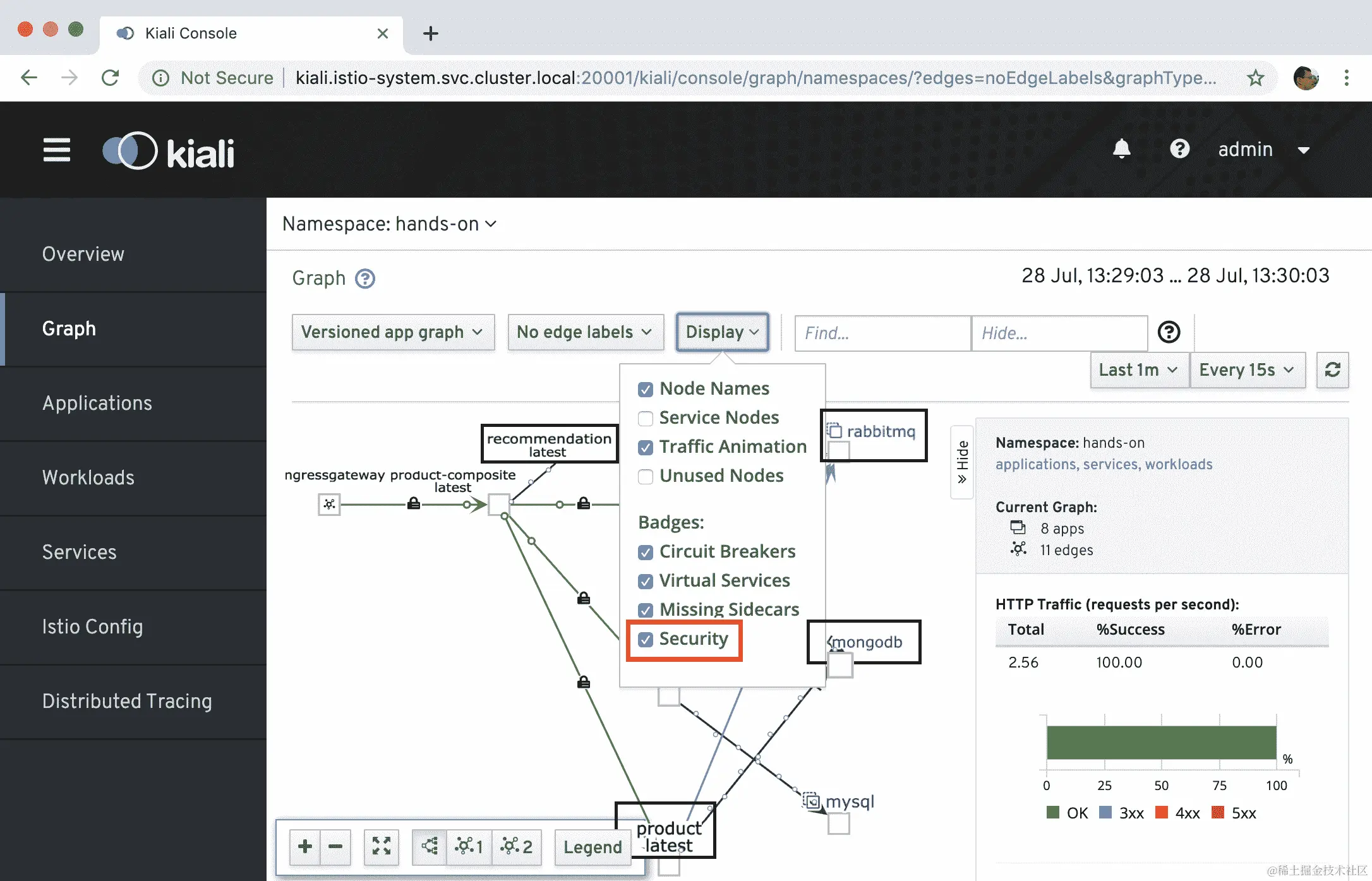
Task: Toggle the Traffic Animation checkbox
Action: point(645,448)
